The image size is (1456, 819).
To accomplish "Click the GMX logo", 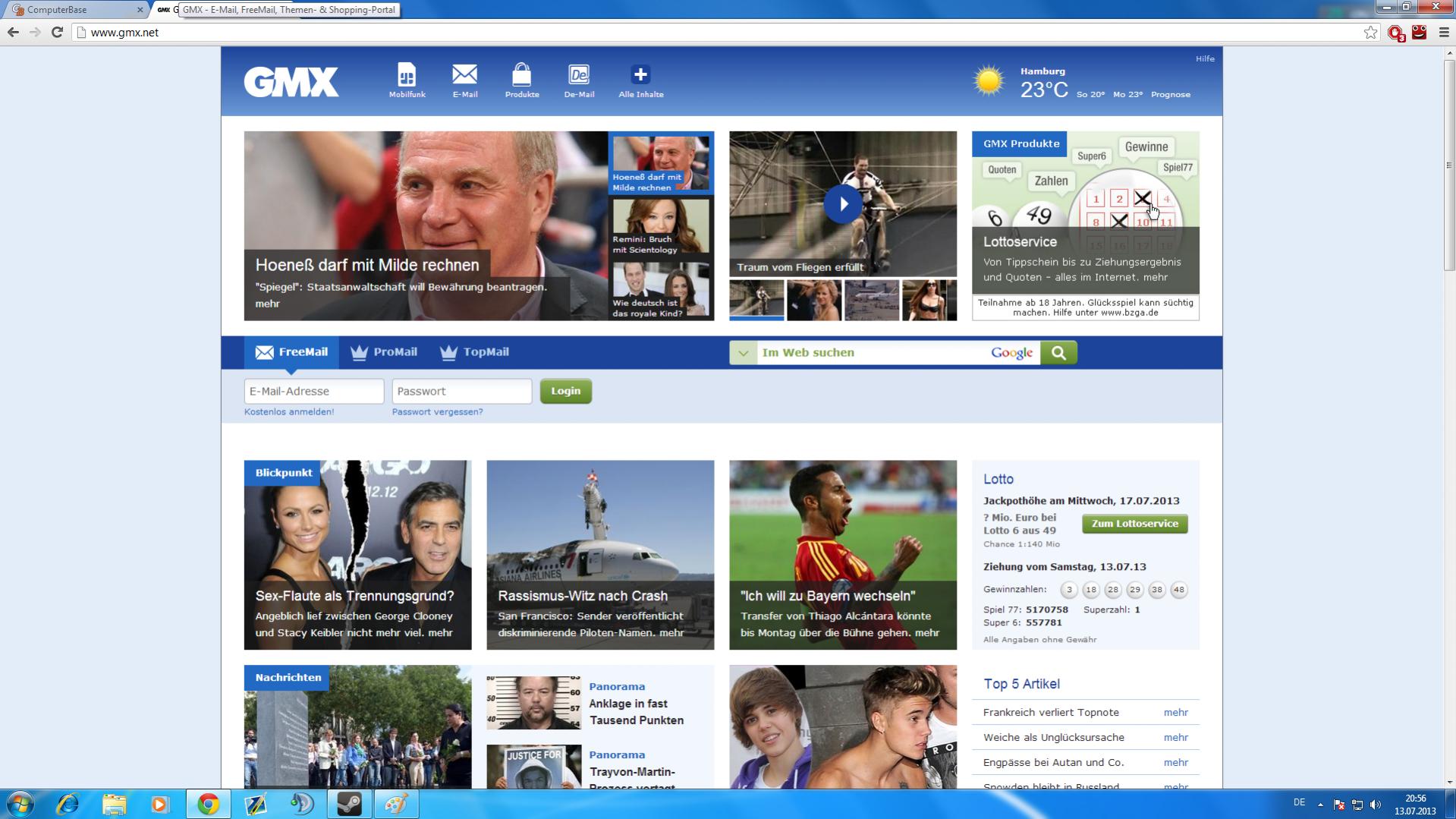I will pyautogui.click(x=291, y=82).
